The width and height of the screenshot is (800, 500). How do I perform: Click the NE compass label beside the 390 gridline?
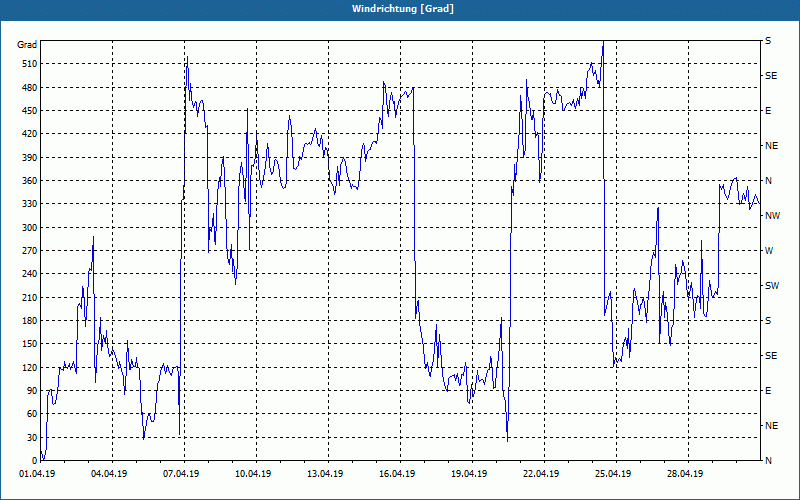point(771,146)
